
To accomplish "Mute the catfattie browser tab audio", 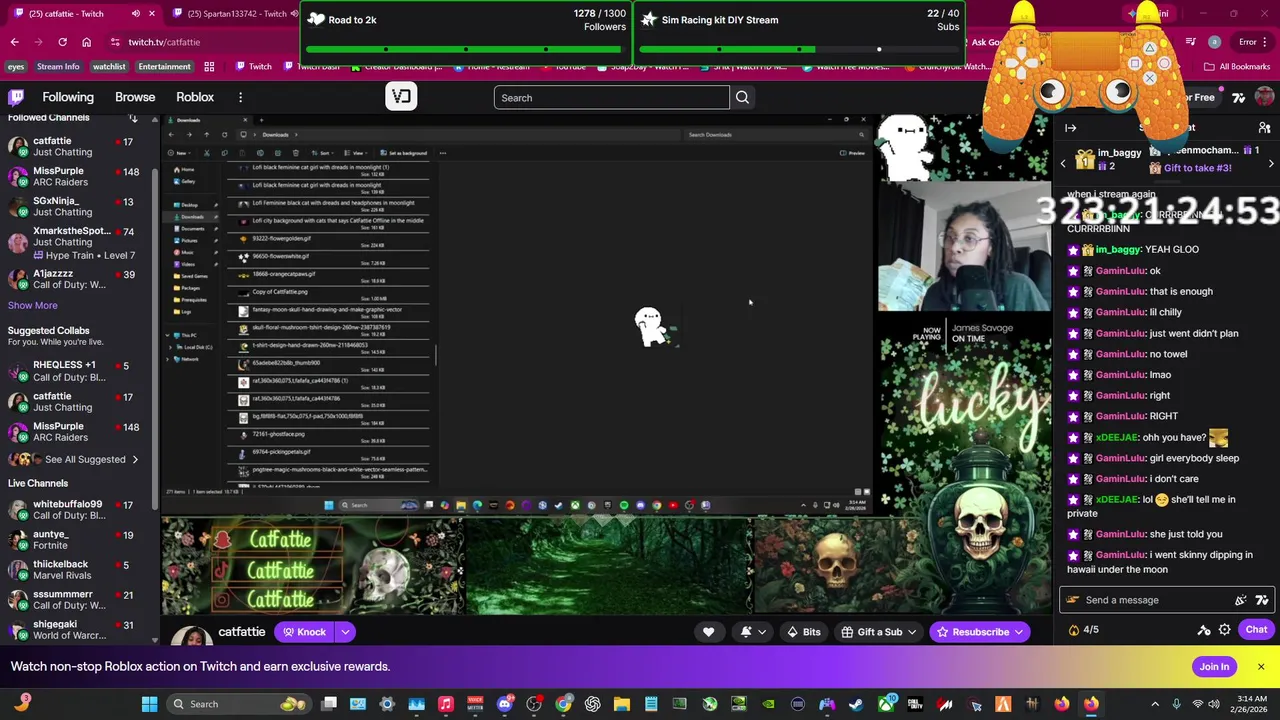I will click(135, 14).
